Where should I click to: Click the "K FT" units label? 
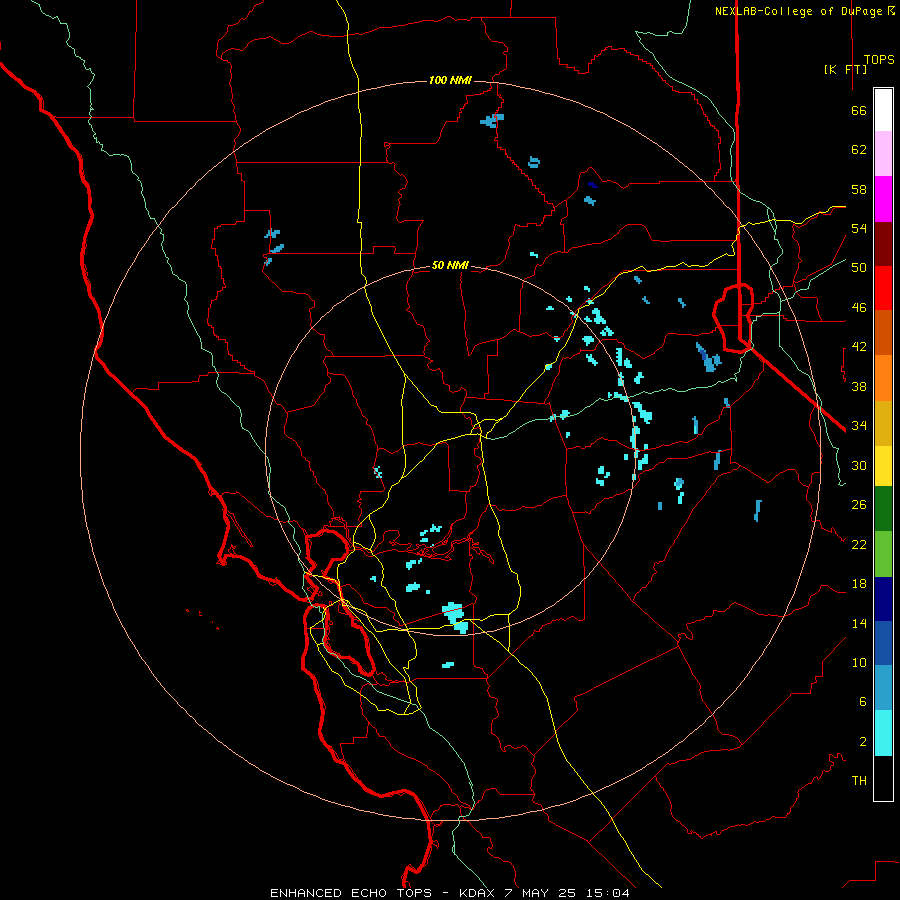[x=846, y=69]
